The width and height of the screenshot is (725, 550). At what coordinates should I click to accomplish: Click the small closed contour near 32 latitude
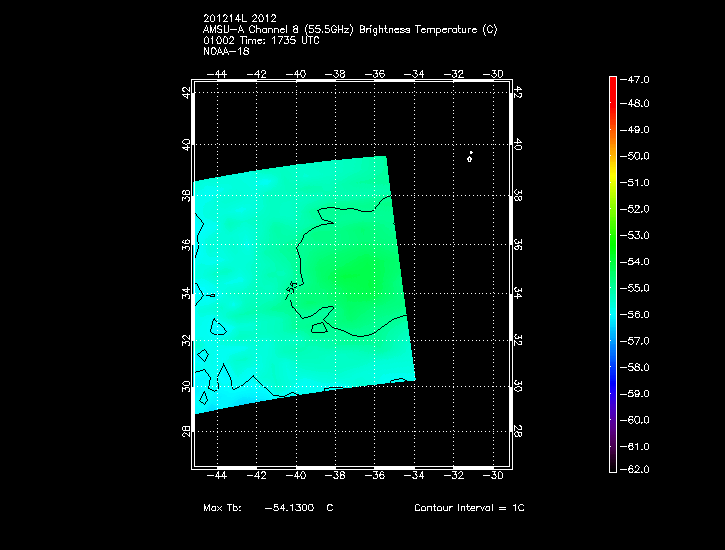coord(320,327)
